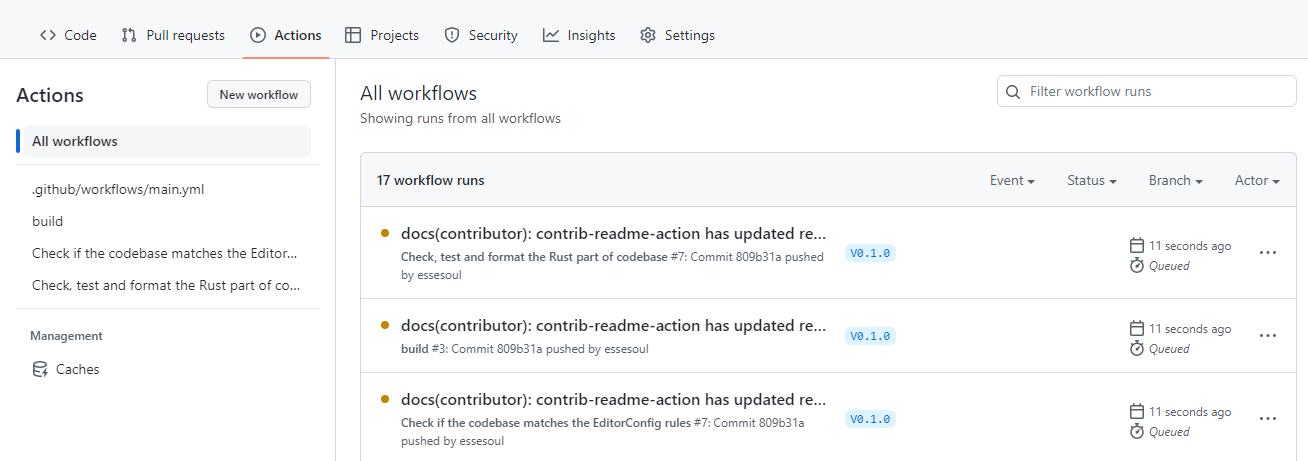Open Caches under Management
Image resolution: width=1308 pixels, height=461 pixels.
77,369
